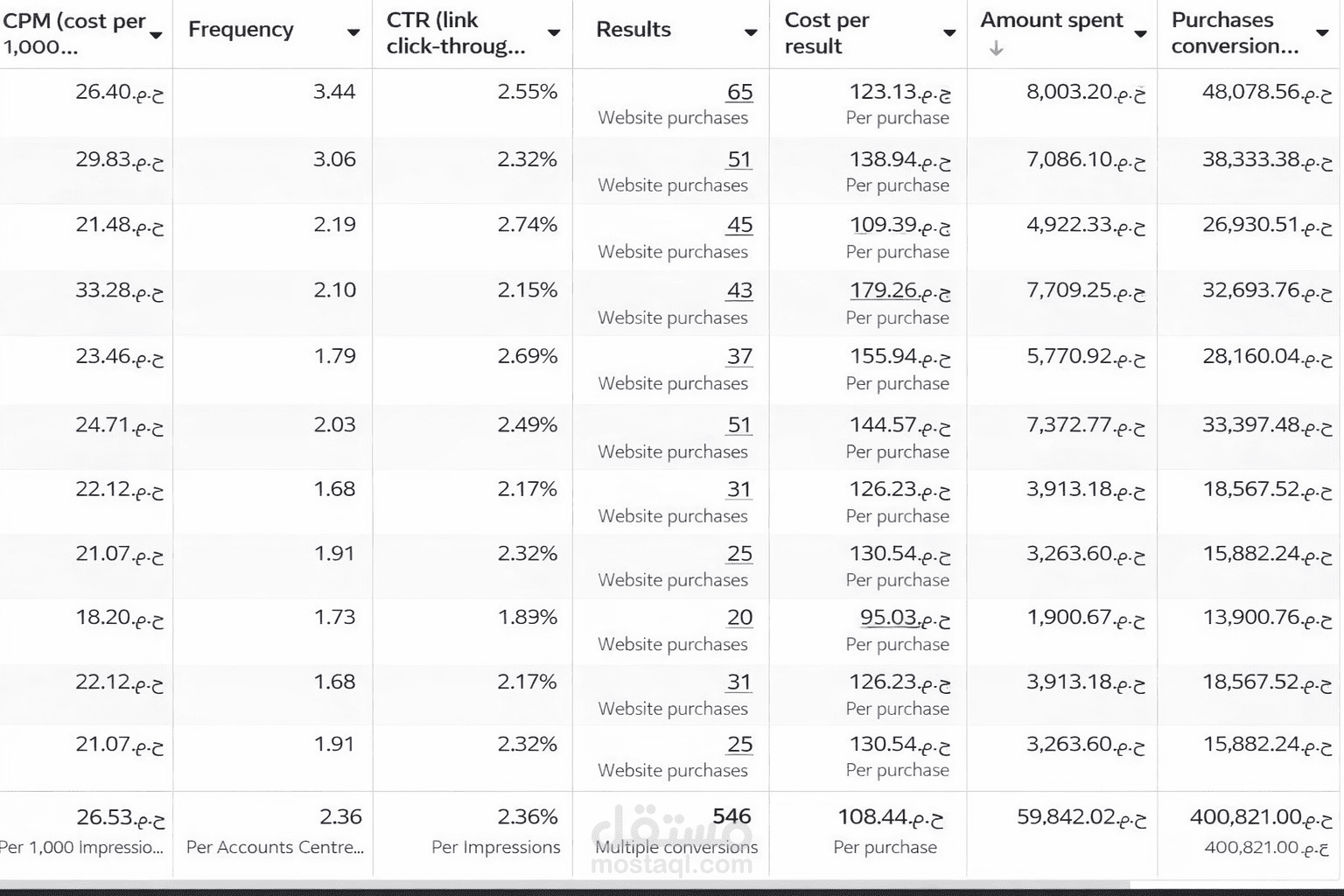Click the 37 website purchases result link

[x=739, y=357]
